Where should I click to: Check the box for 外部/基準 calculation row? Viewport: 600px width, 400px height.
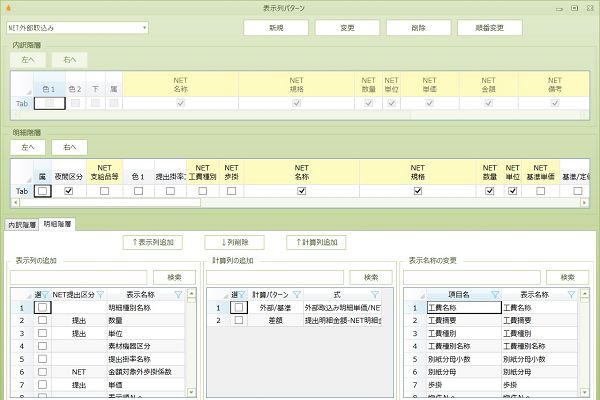[239, 307]
